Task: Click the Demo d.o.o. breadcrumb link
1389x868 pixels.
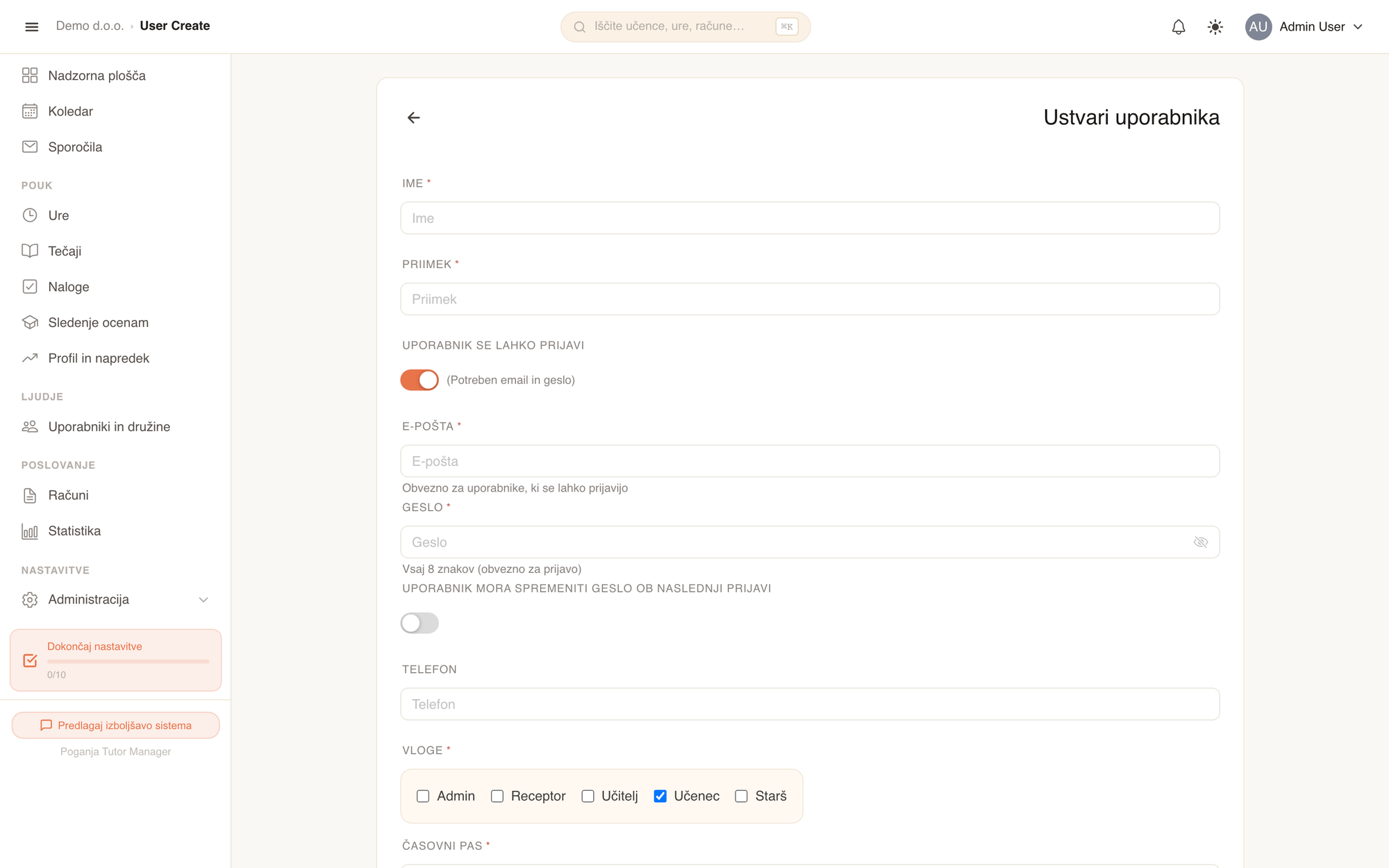Action: point(90,26)
